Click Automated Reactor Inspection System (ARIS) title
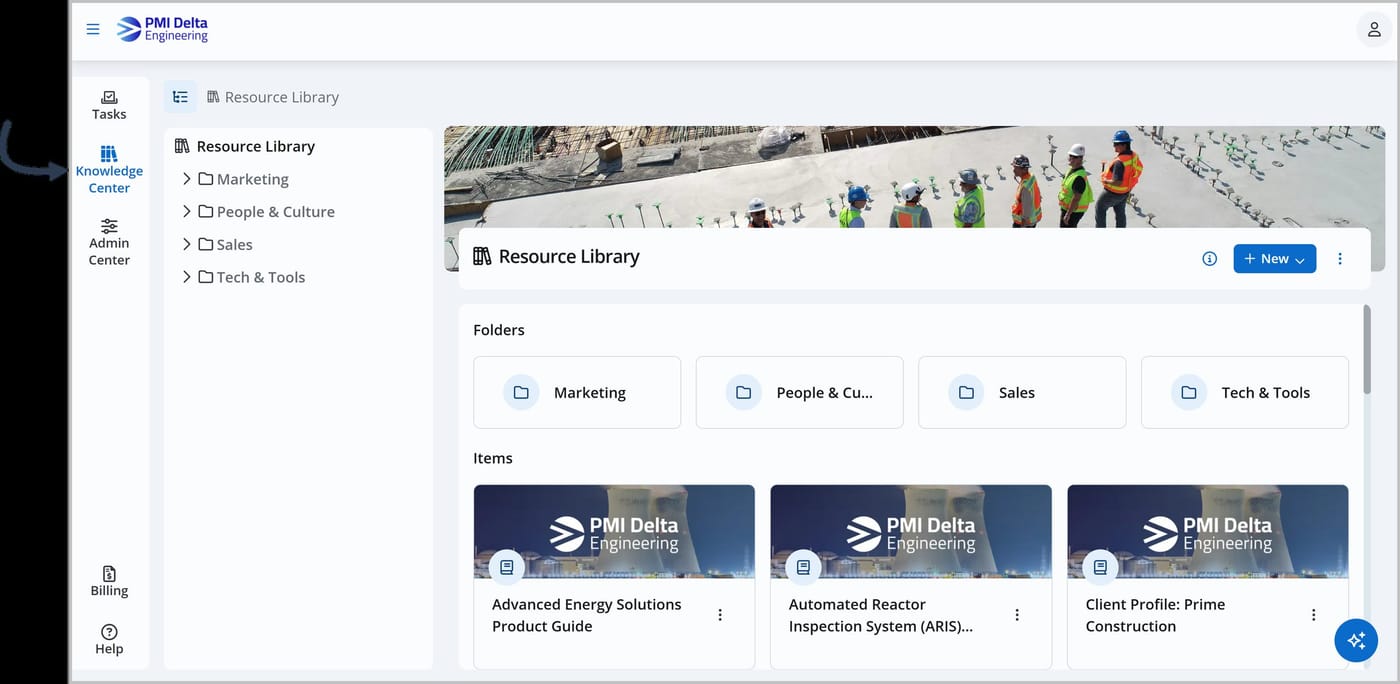The image size is (1400, 684). (881, 615)
